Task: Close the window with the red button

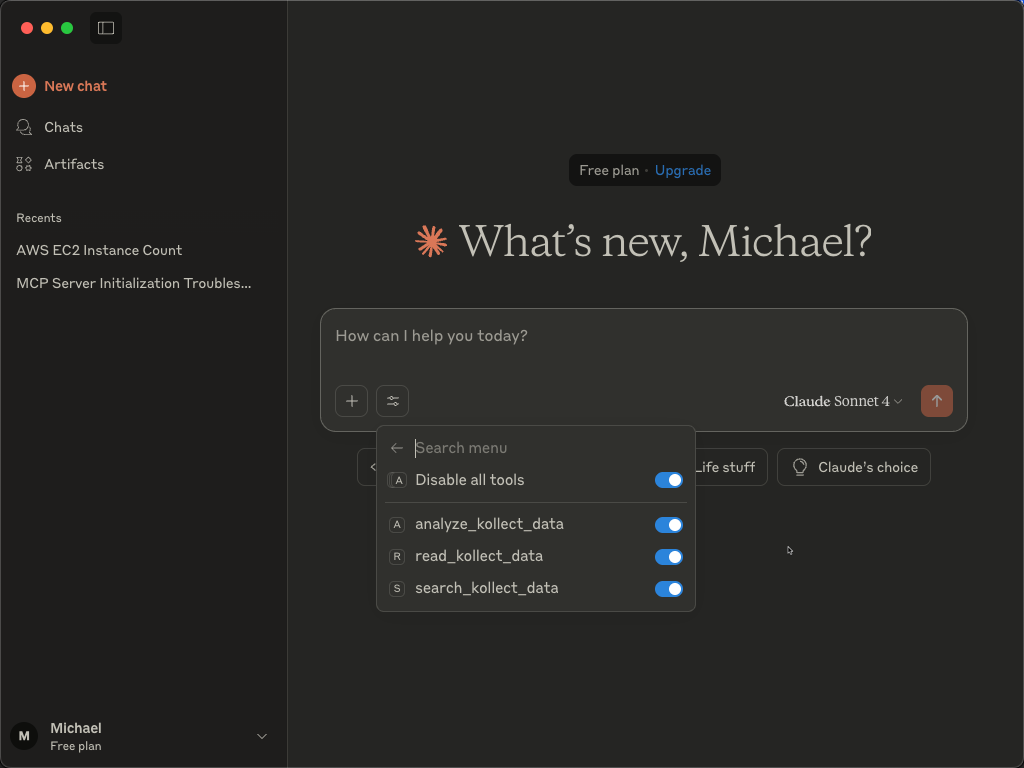Action: point(27,28)
